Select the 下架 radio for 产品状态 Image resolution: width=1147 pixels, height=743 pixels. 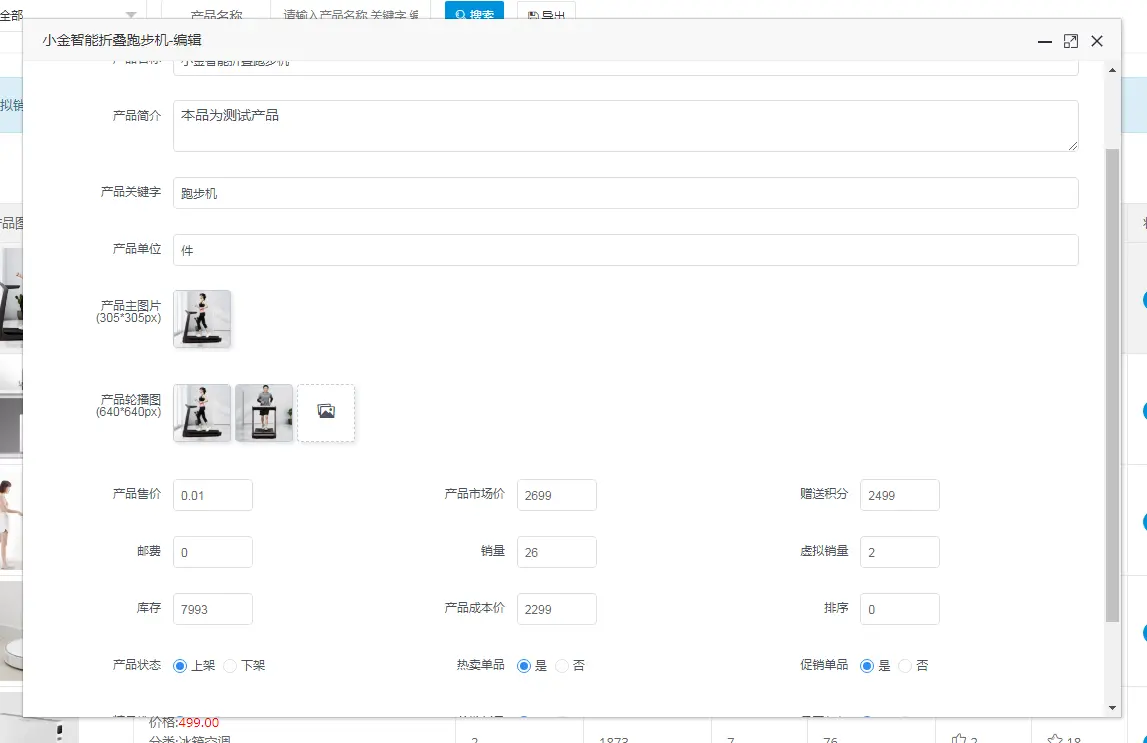tap(229, 665)
